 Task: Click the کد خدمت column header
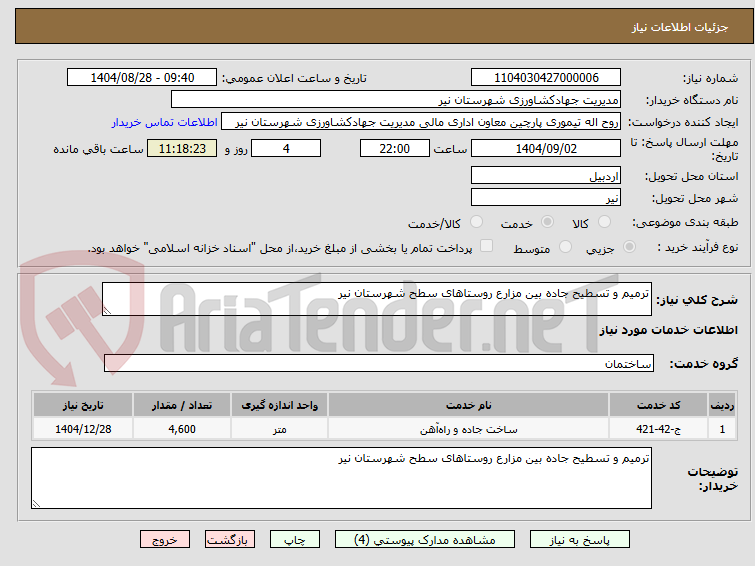(658, 405)
